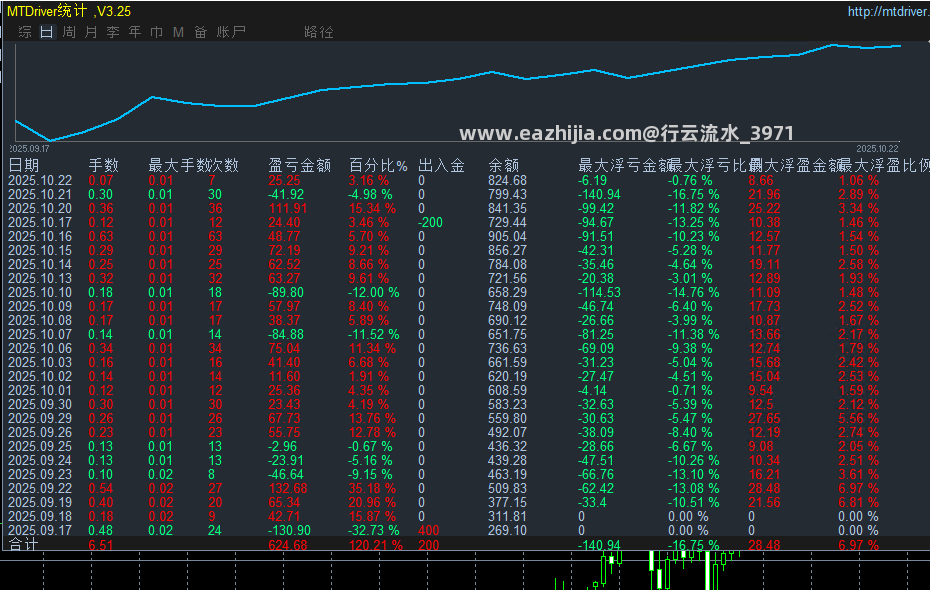Click the 最大浮亏金额 column header
930x590 pixels.
[x=624, y=165]
